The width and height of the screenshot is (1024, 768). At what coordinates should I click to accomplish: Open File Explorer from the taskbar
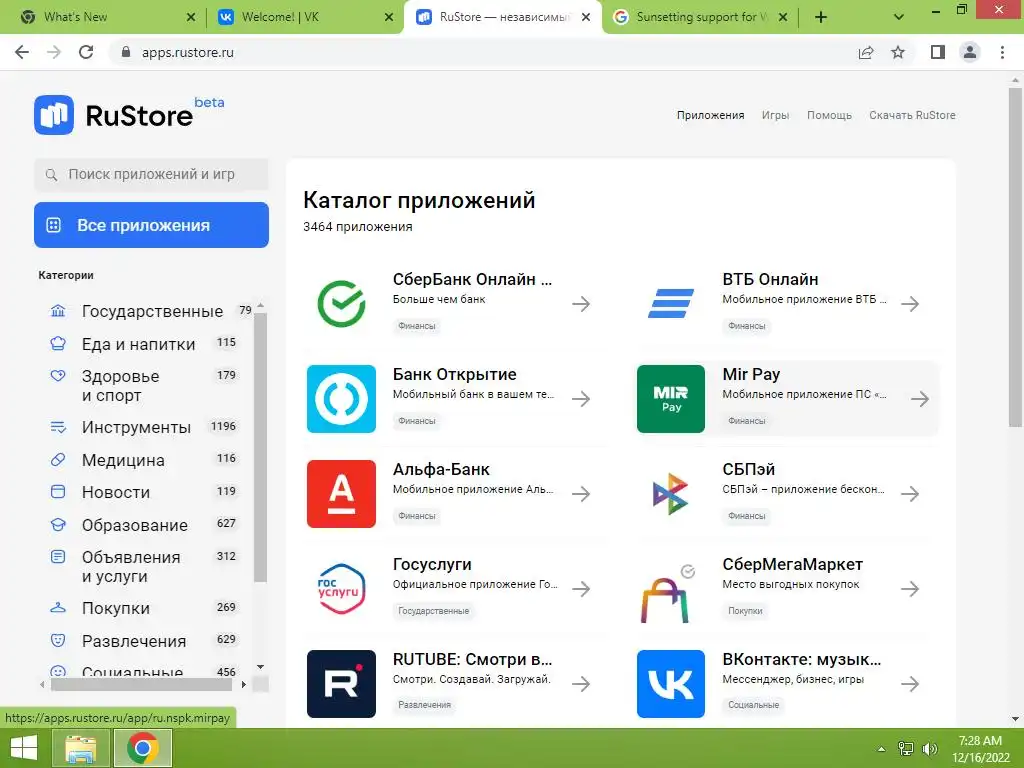point(80,748)
